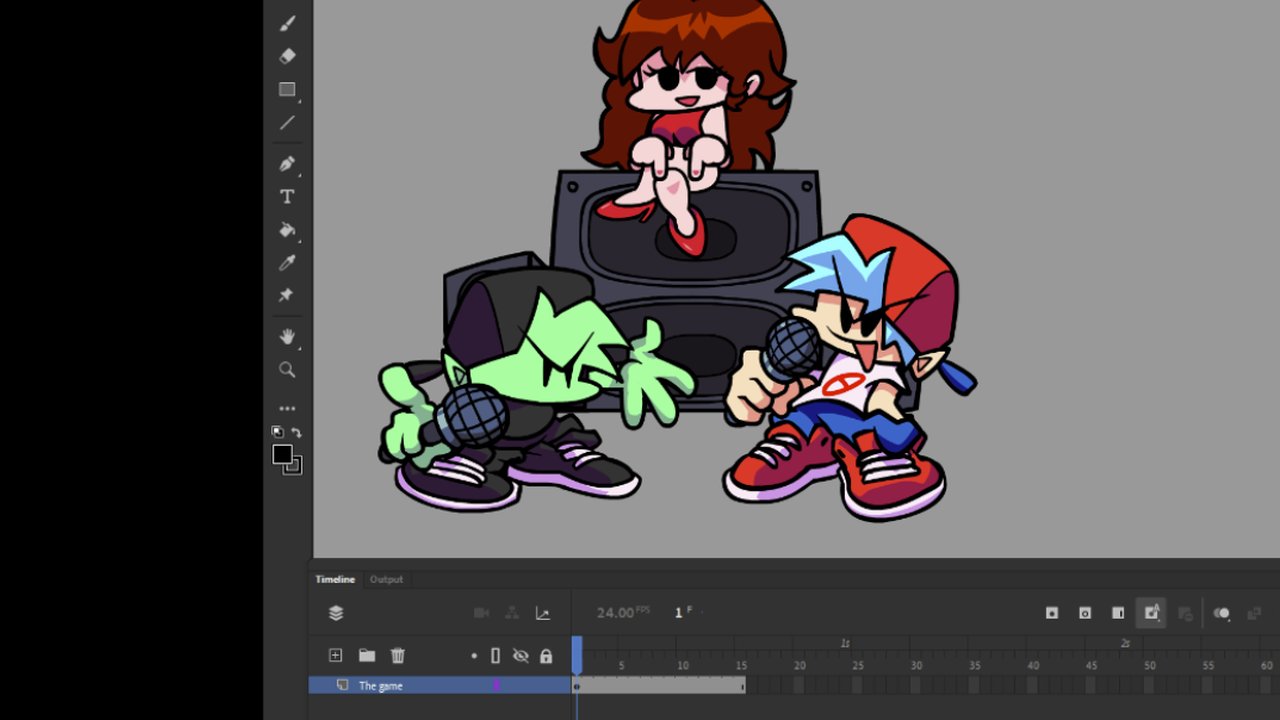Image resolution: width=1280 pixels, height=720 pixels.
Task: Insert a frame
Action: [1118, 613]
